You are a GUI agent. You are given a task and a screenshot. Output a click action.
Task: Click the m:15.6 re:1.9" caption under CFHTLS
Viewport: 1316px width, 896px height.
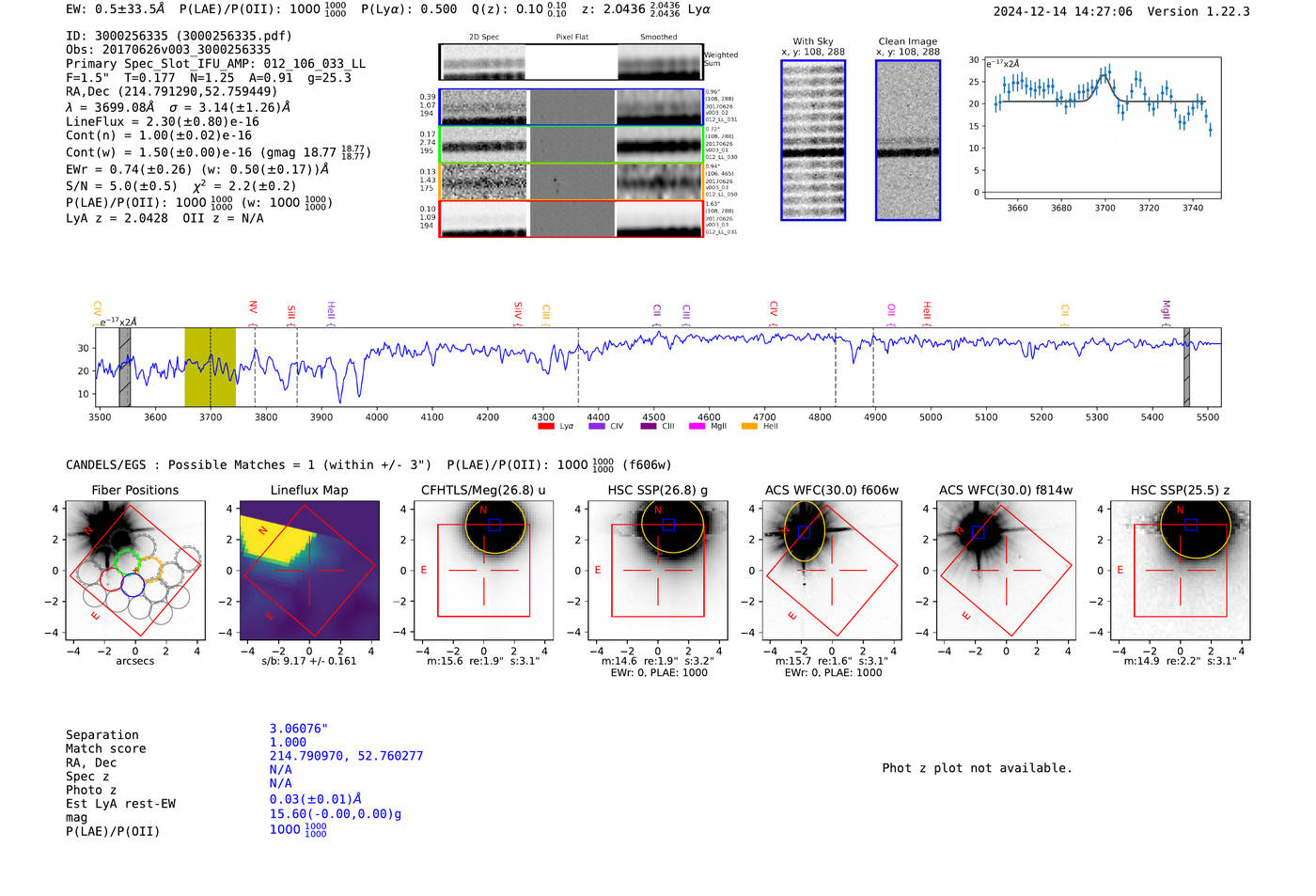click(483, 661)
